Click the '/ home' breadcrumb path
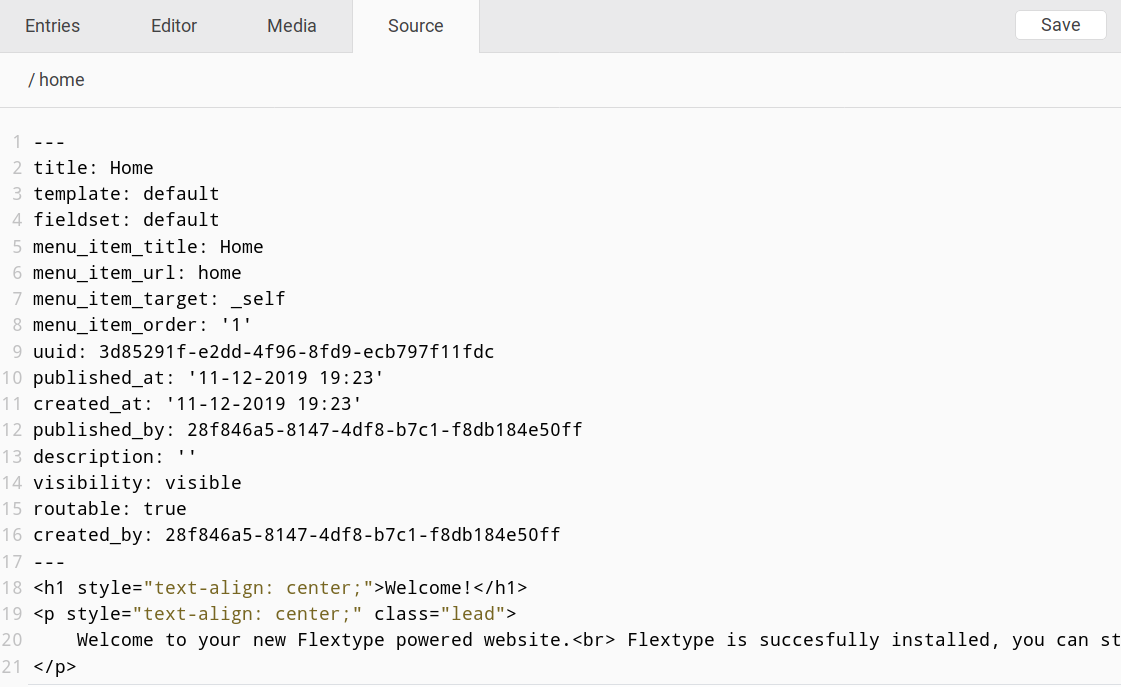Screen dimensions: 1121x687 tap(56, 80)
